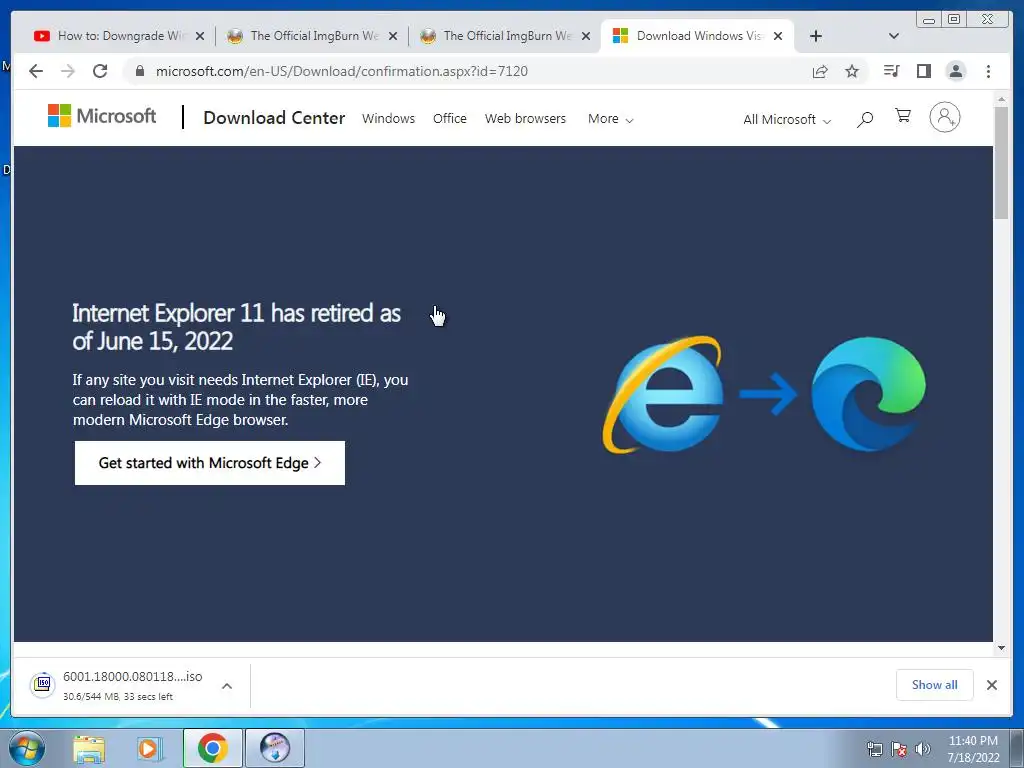The height and width of the screenshot is (768, 1024).
Task: Reload the current Microsoft page
Action: click(100, 71)
